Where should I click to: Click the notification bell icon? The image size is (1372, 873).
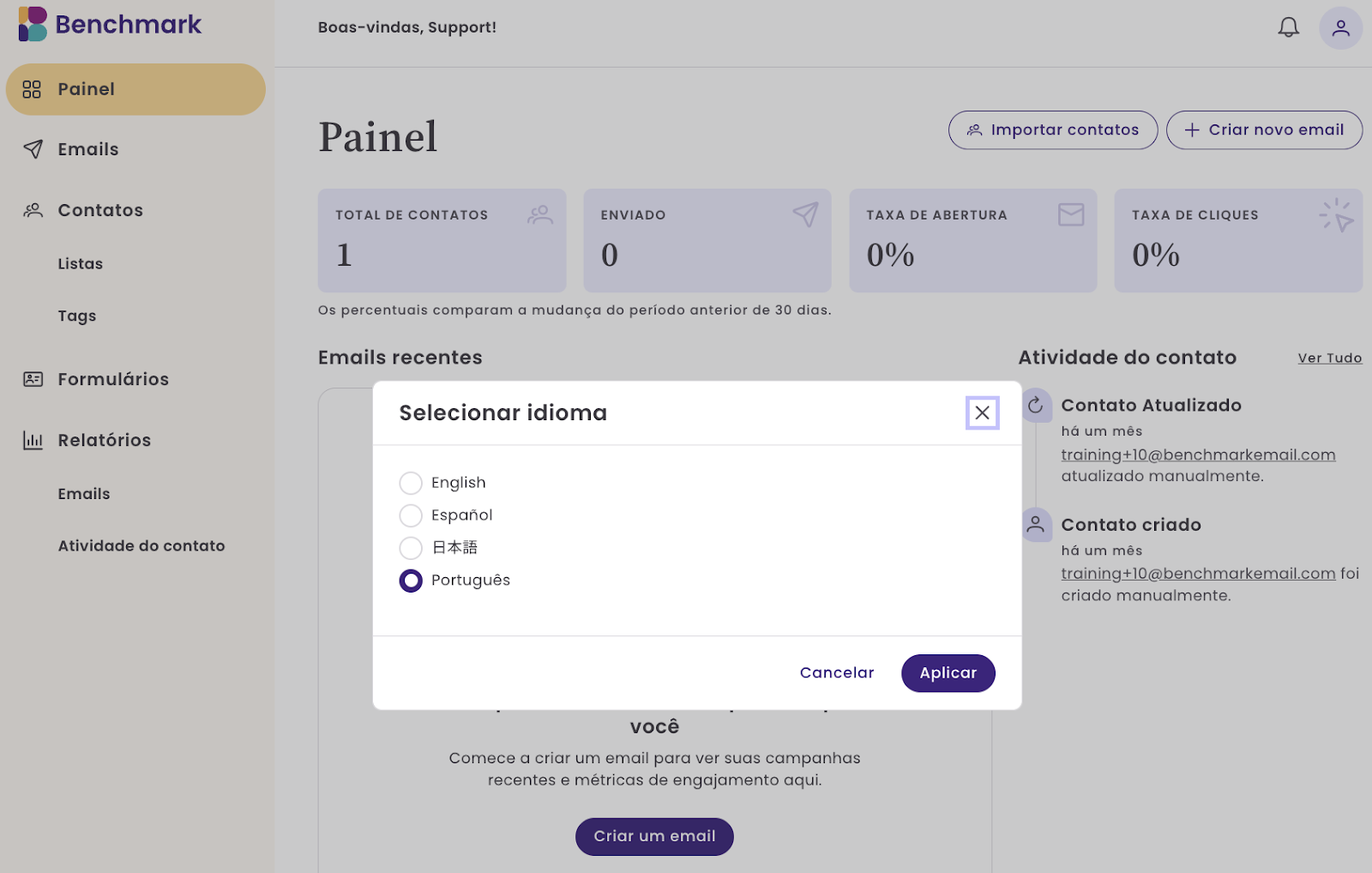tap(1288, 27)
